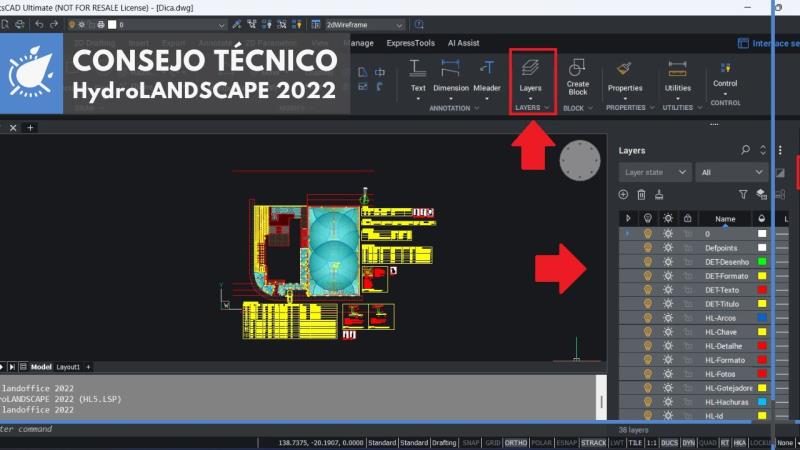Open the Layers panel three-dot menu
Viewport: 800px width, 450px height.
point(780,150)
